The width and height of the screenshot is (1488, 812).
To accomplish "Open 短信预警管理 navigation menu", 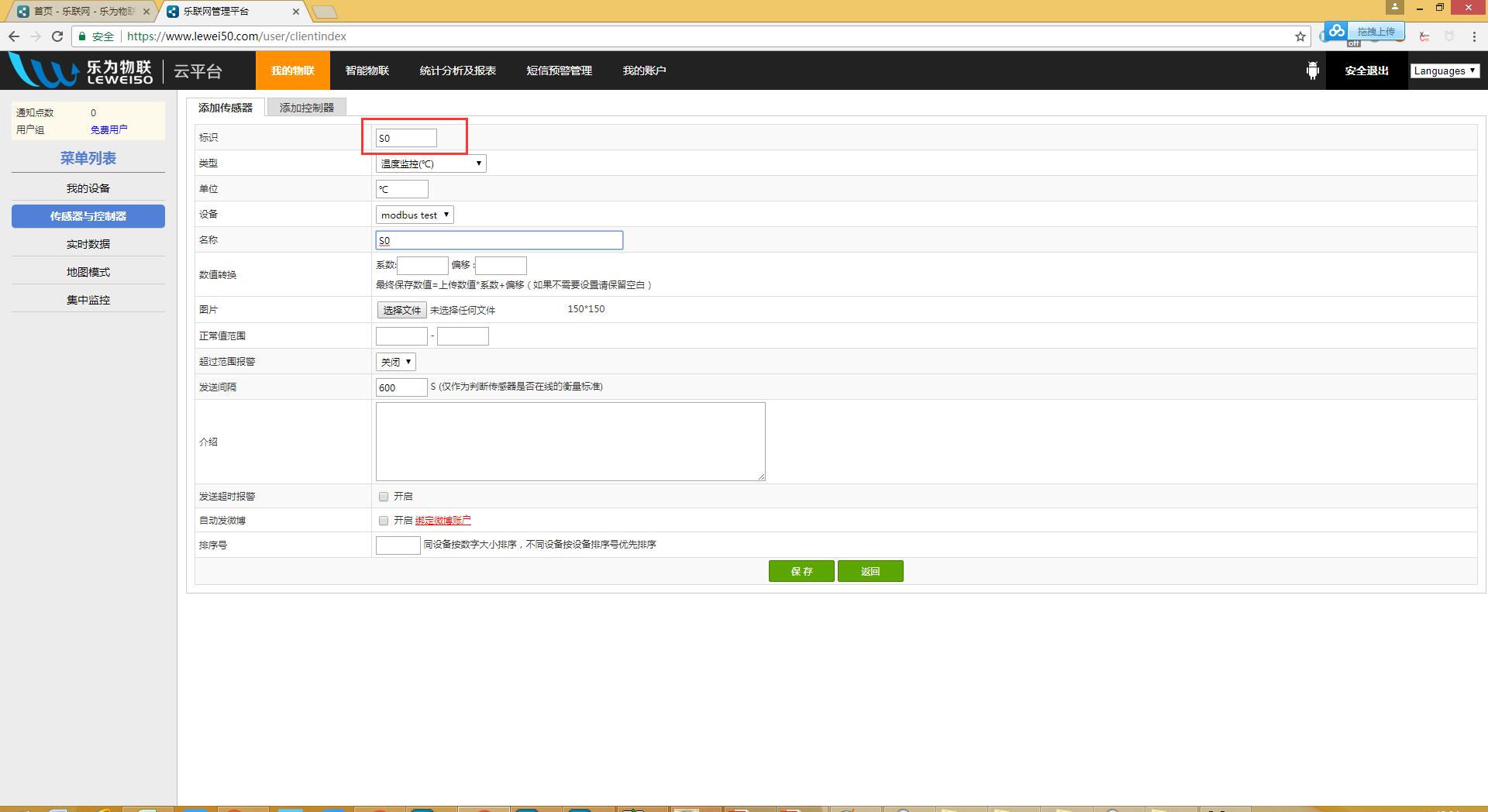I will pos(560,71).
